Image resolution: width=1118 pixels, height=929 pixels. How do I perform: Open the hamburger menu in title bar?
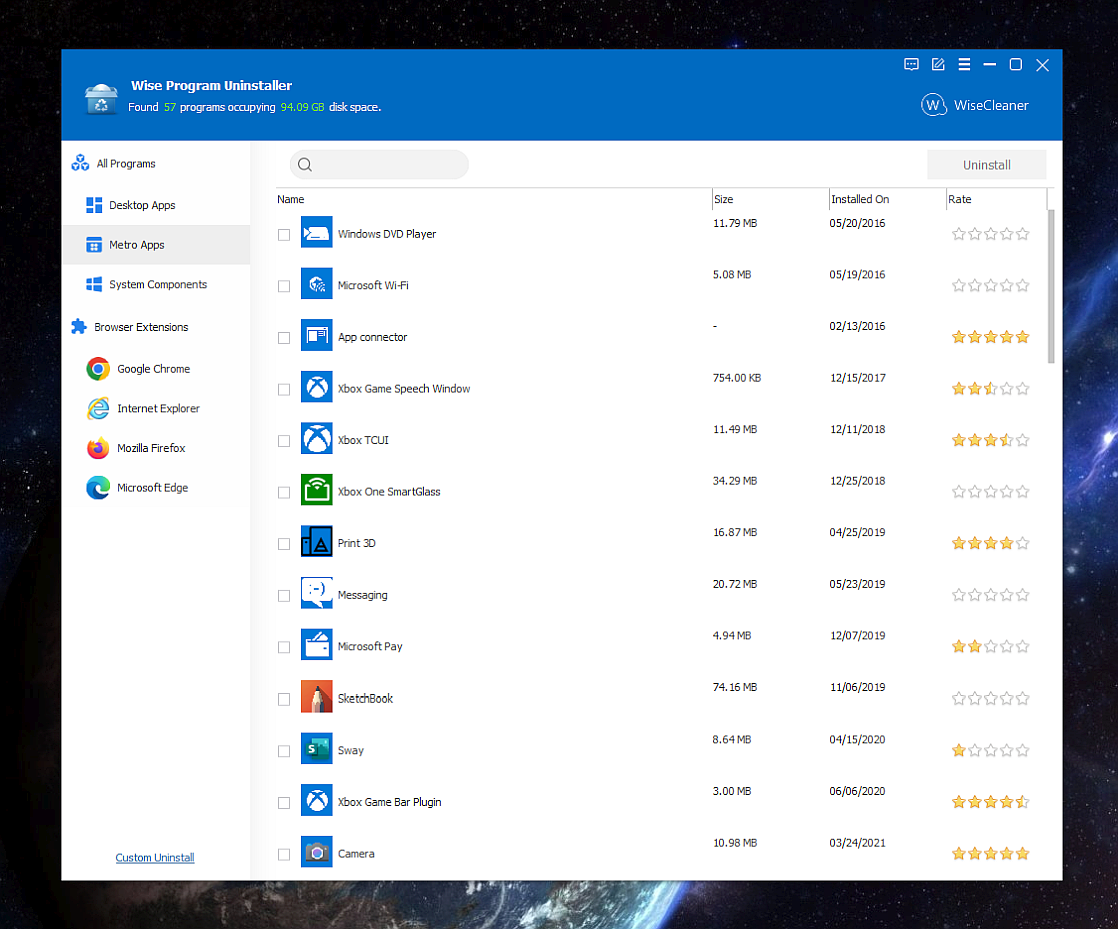pyautogui.click(x=964, y=65)
